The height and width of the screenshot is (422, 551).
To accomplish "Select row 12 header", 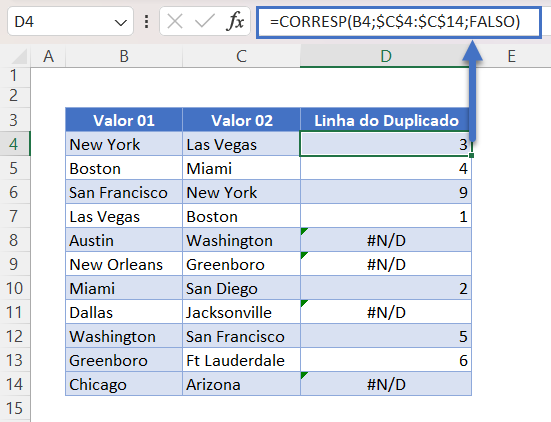I will [15, 336].
